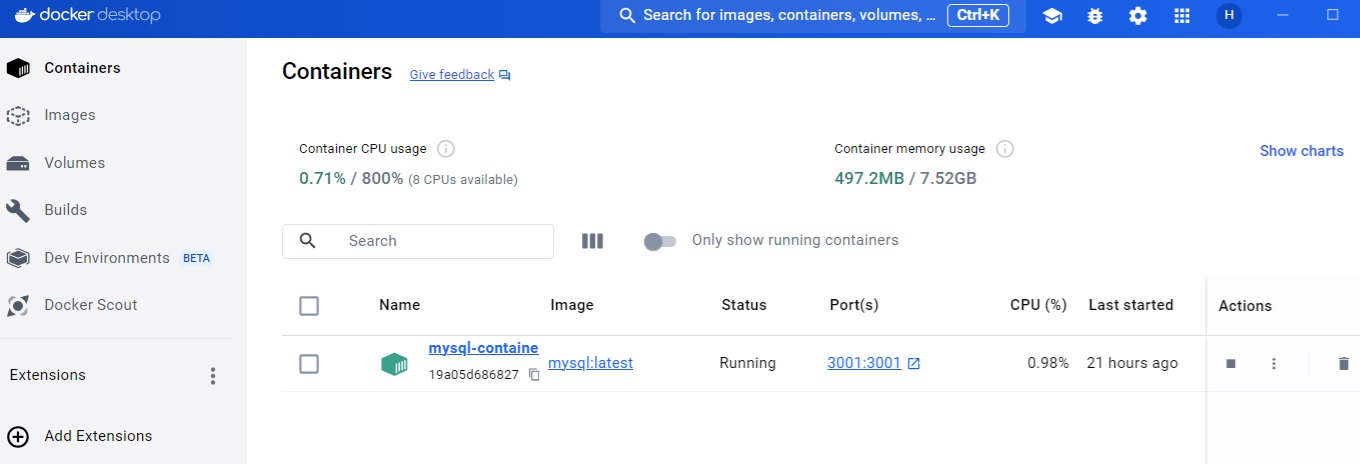Open Settings gear icon in header
The image size is (1360, 464).
pyautogui.click(x=1138, y=16)
